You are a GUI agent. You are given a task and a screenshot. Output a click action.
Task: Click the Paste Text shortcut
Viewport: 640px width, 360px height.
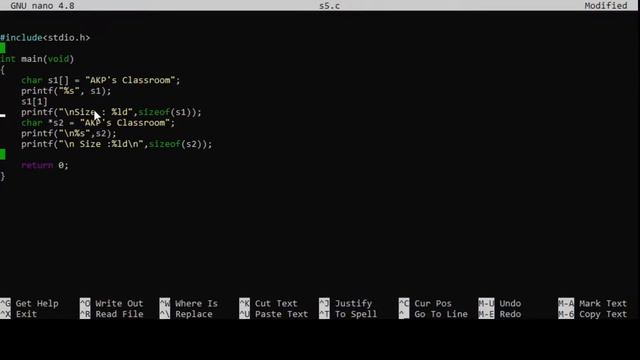[x=273, y=314]
